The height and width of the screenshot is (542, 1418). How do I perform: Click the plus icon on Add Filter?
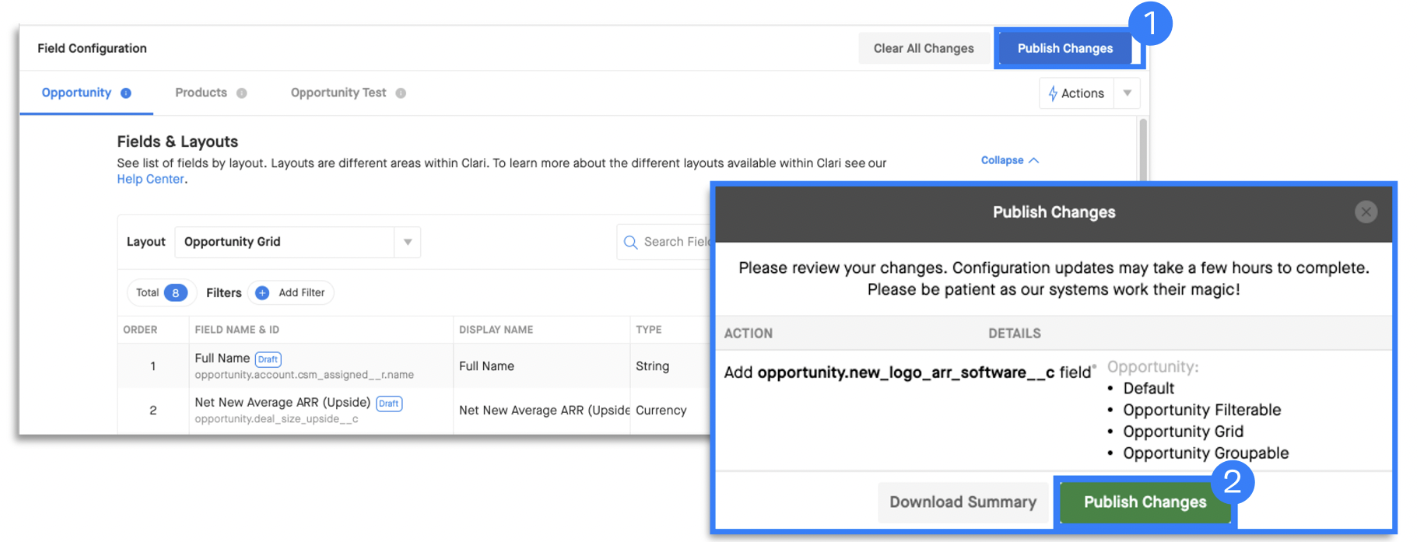[262, 293]
